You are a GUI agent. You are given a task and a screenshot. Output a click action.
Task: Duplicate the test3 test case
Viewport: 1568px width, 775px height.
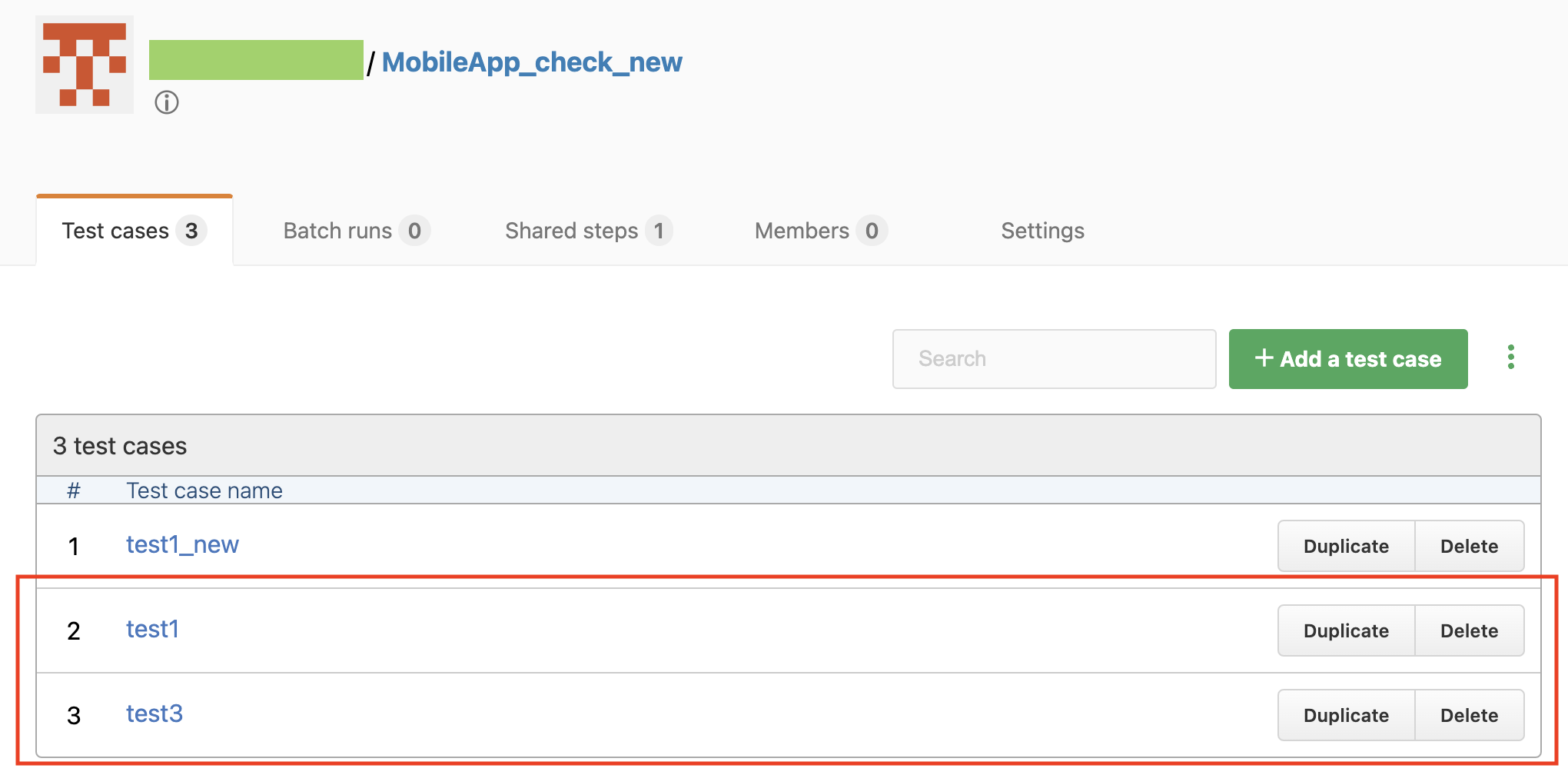(1346, 715)
